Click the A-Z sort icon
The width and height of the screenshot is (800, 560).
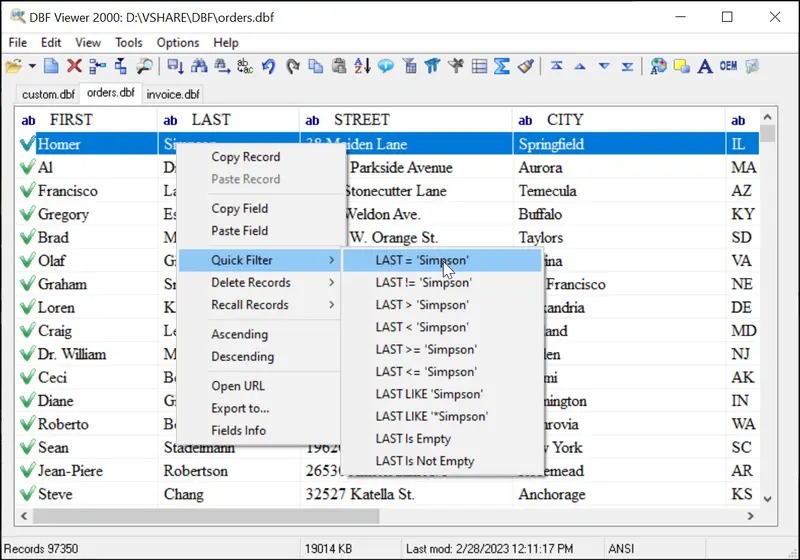(362, 67)
